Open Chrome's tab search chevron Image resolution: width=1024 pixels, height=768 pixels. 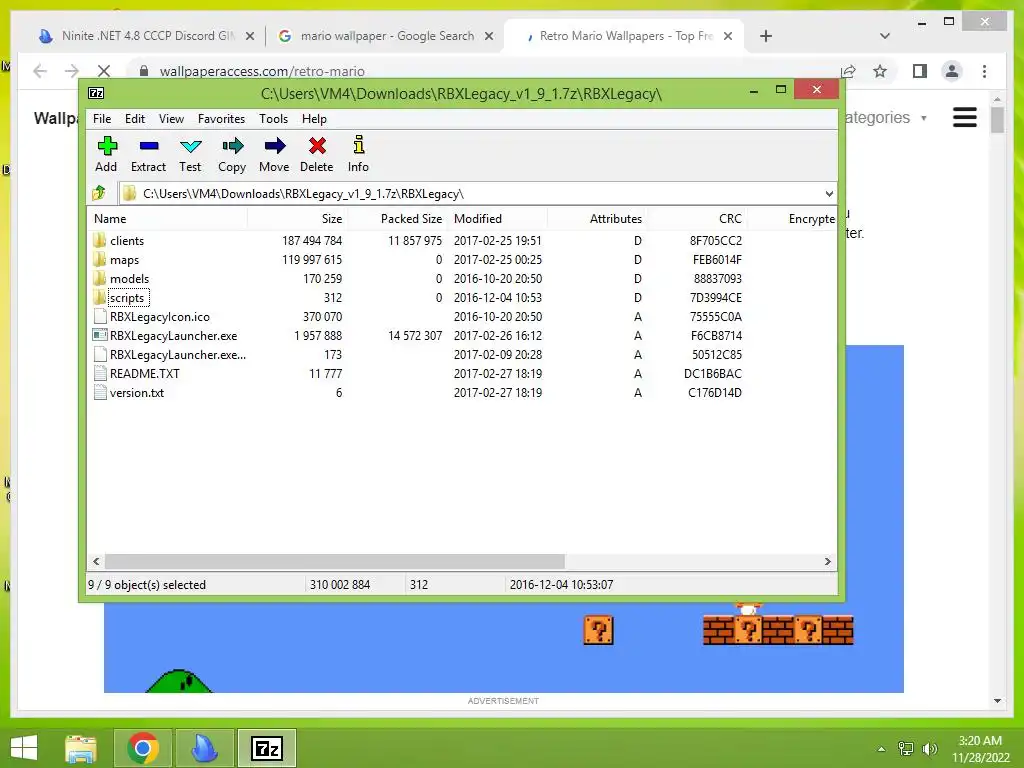pos(885,36)
